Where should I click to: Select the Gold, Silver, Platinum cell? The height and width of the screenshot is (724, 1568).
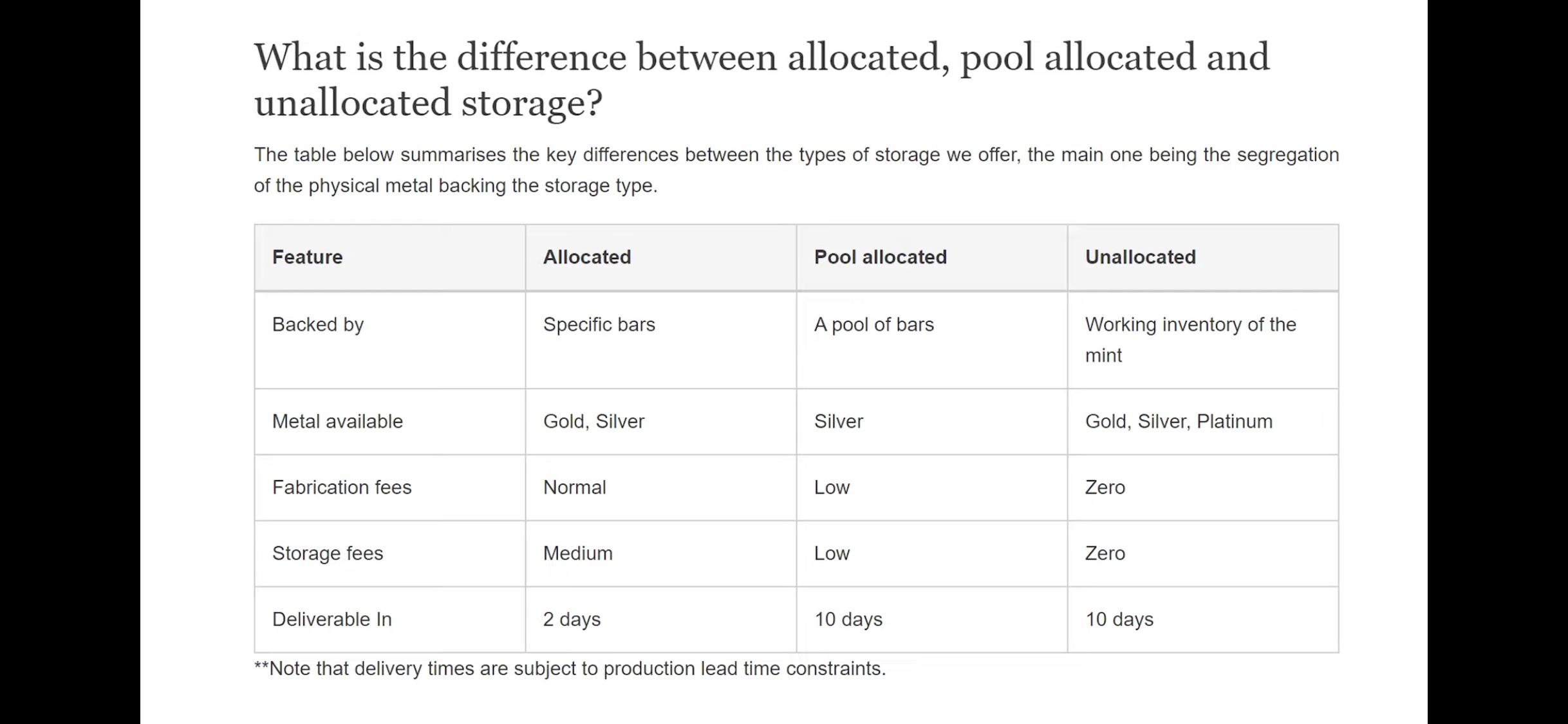1178,422
